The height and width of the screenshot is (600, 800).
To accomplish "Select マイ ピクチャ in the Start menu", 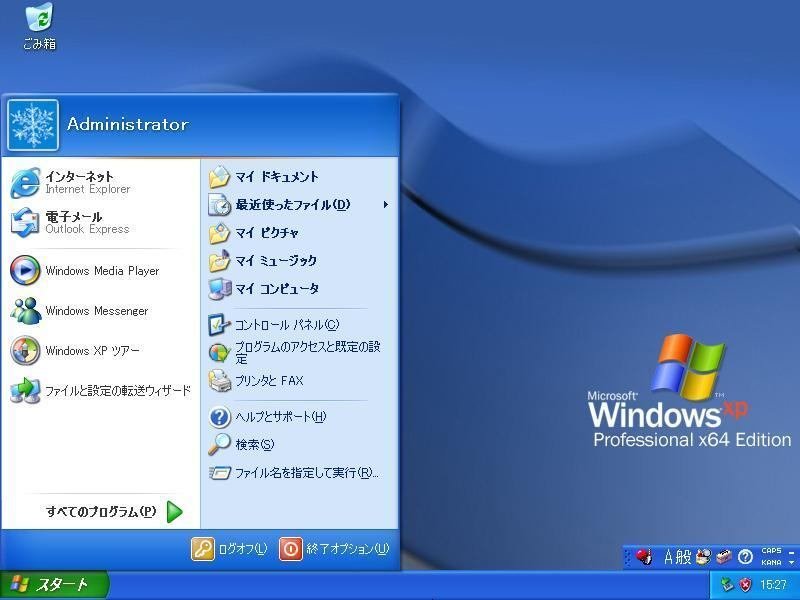I will (x=265, y=232).
